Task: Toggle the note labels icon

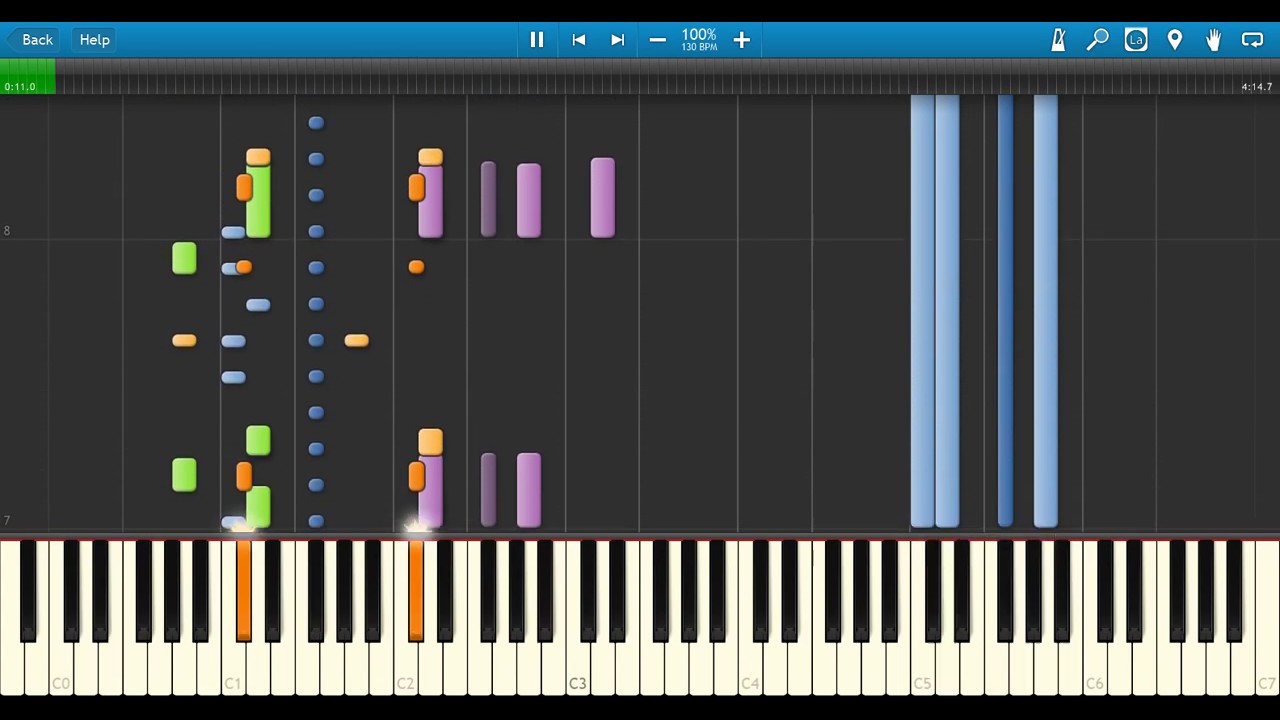Action: (x=1136, y=40)
